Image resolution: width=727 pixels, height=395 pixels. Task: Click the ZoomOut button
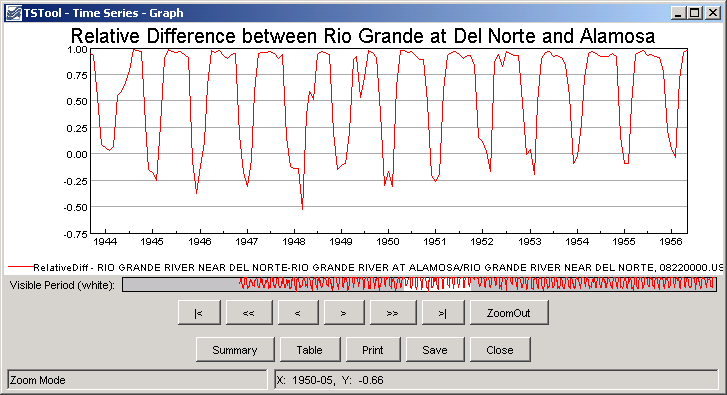click(x=509, y=313)
